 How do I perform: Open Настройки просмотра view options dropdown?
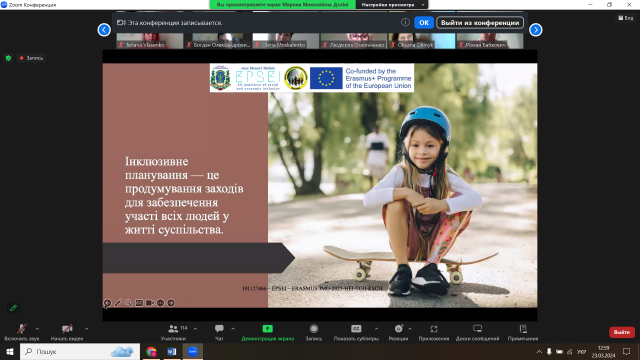[x=392, y=4]
